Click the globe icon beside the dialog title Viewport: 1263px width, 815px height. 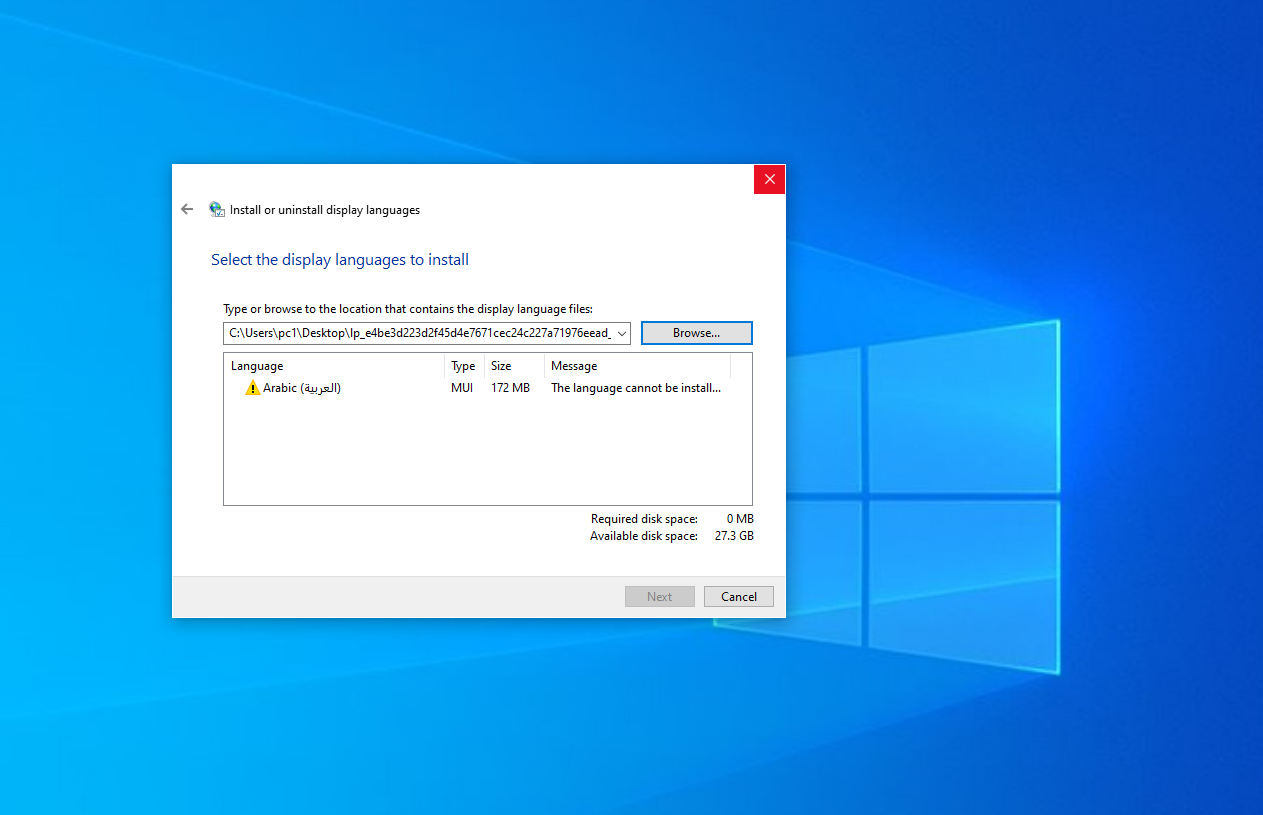coord(217,210)
